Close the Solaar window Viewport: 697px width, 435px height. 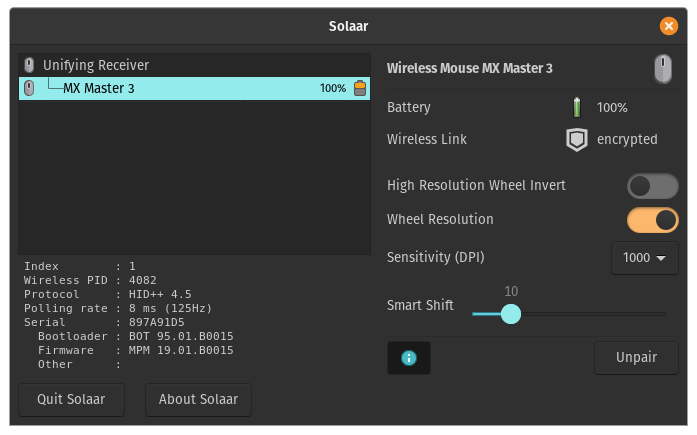(x=669, y=26)
